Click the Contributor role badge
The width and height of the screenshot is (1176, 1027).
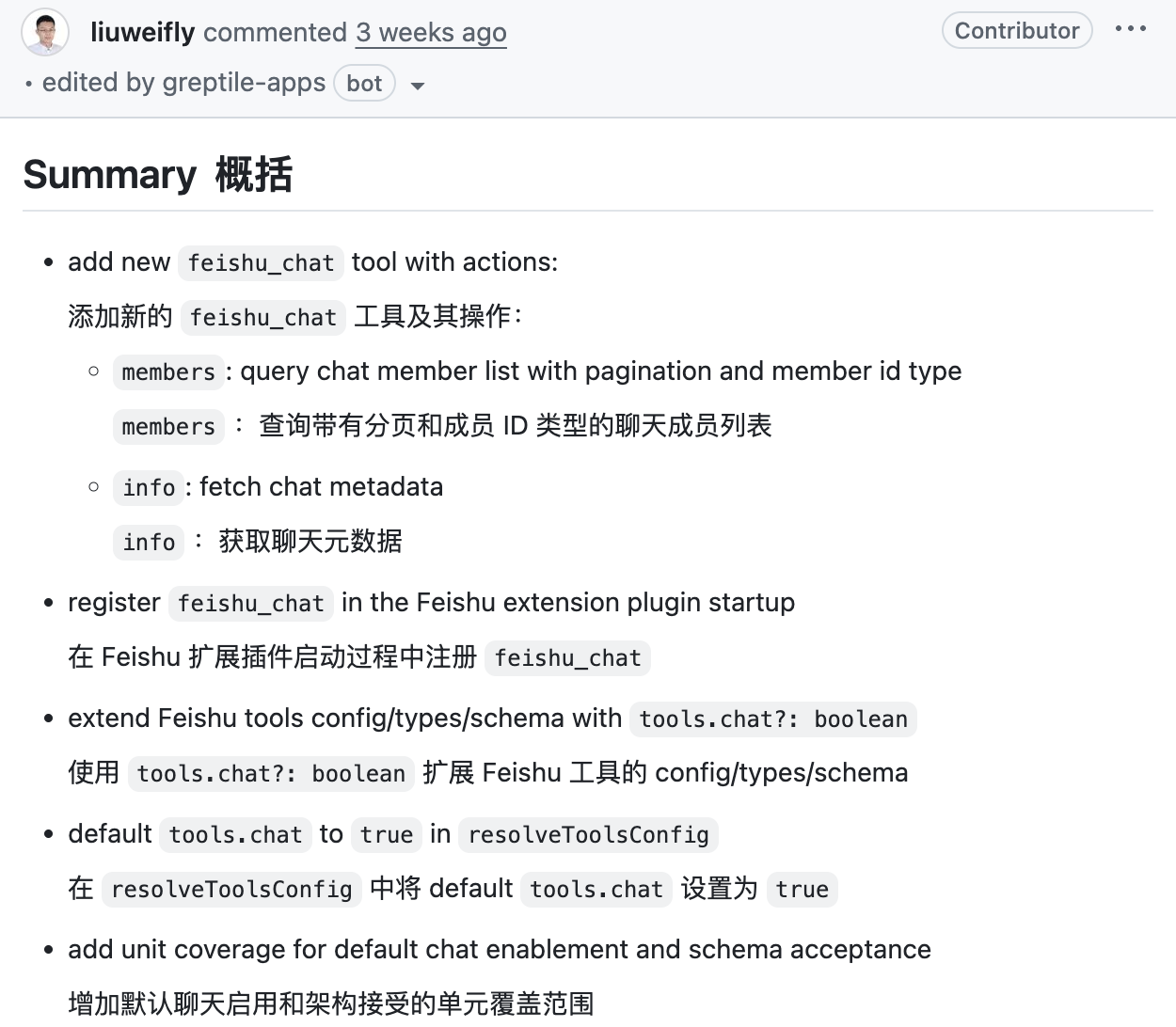pos(1016,29)
